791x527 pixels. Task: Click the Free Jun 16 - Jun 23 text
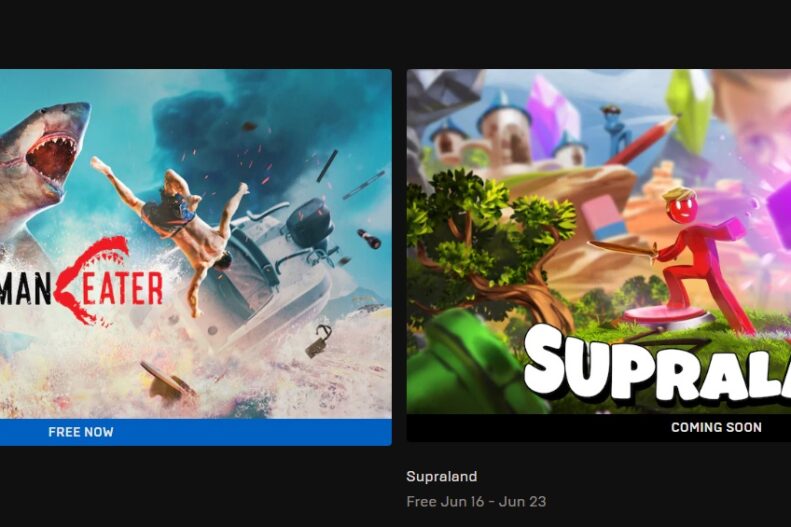[x=476, y=502]
